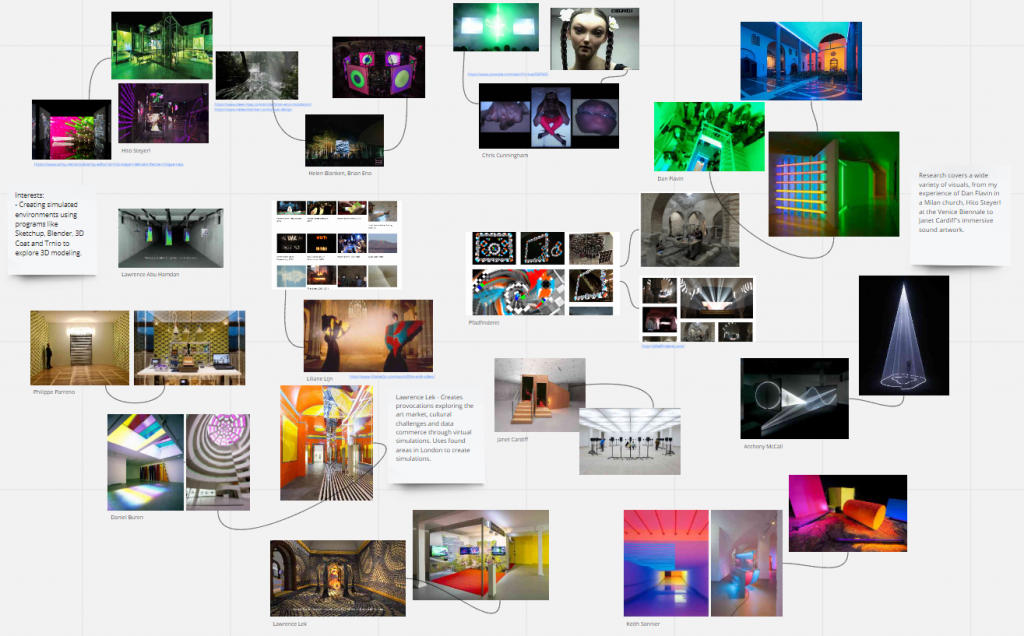Select the costumed figures Liliane Lijn image
Screen dimensions: 1024x636
368,336
